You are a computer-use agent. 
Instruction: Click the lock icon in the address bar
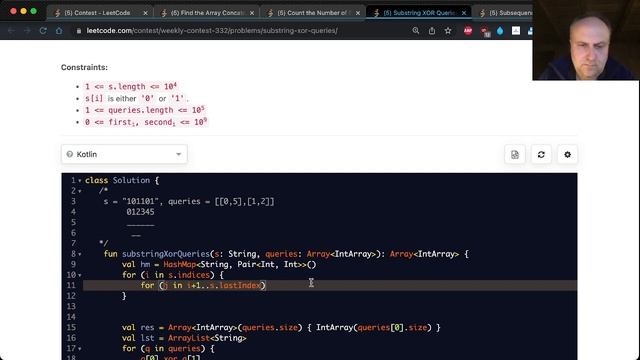tap(79, 31)
